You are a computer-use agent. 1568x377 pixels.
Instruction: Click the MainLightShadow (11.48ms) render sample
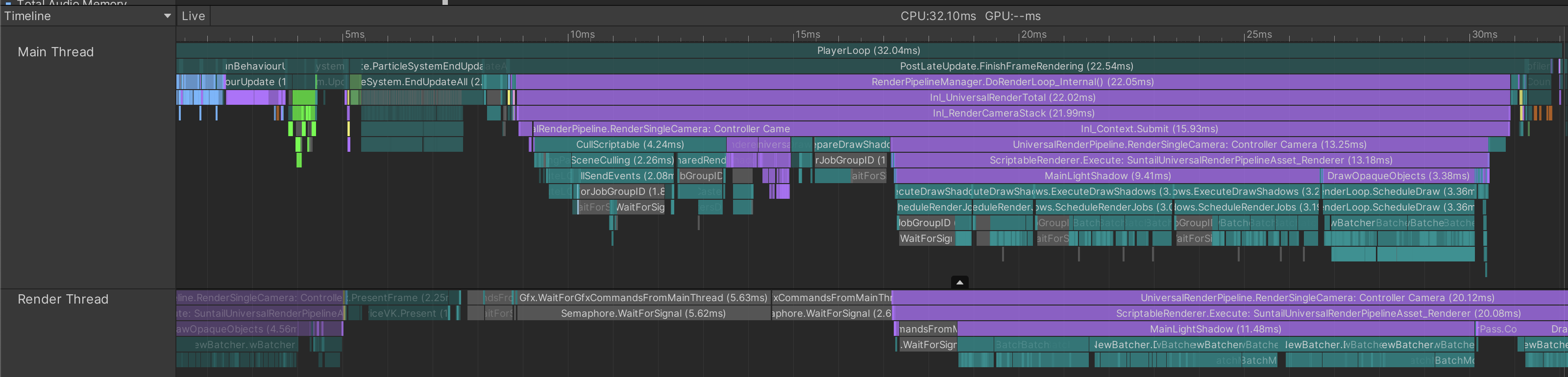tap(1215, 330)
